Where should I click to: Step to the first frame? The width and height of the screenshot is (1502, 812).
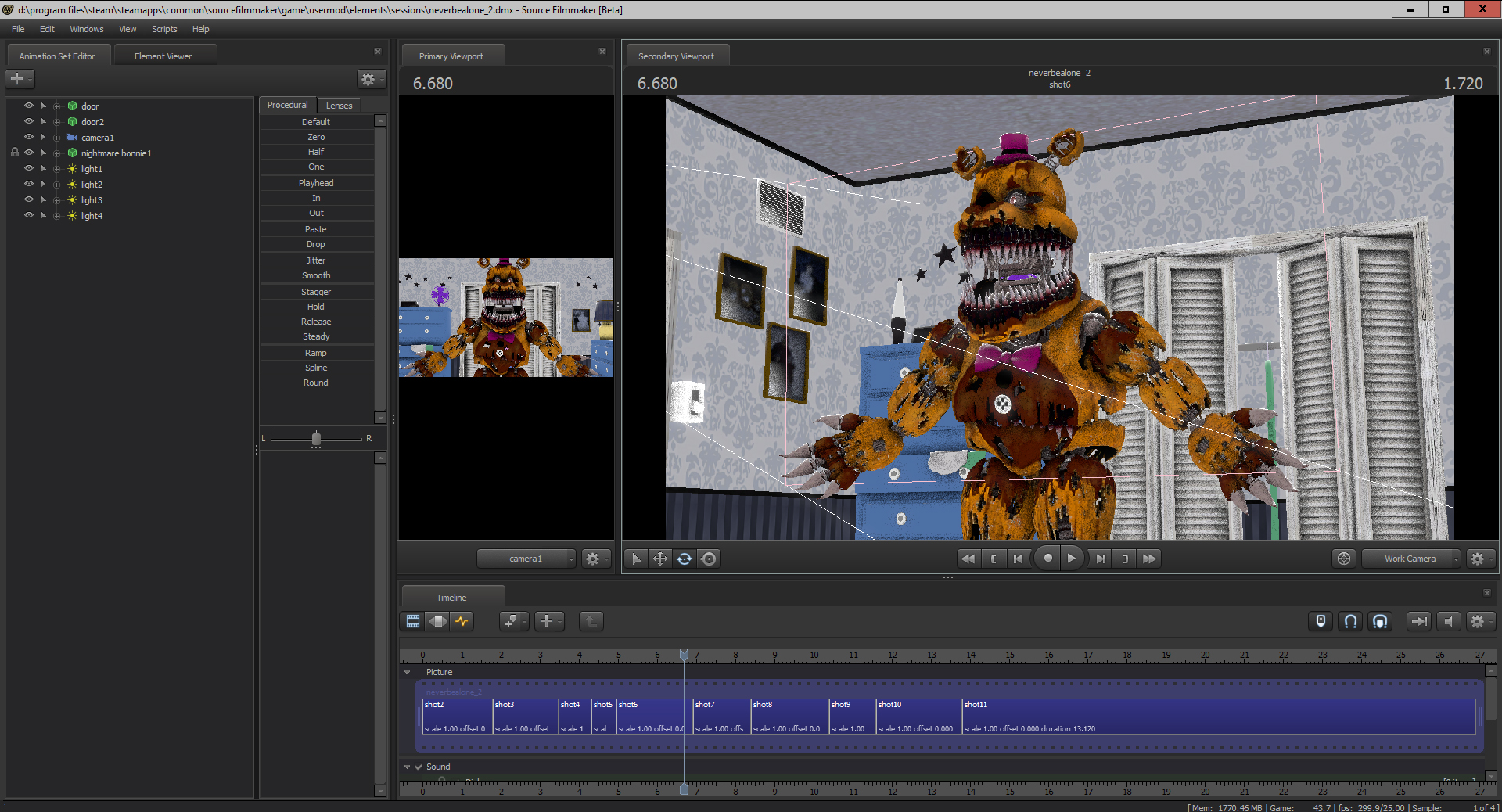pos(1018,559)
